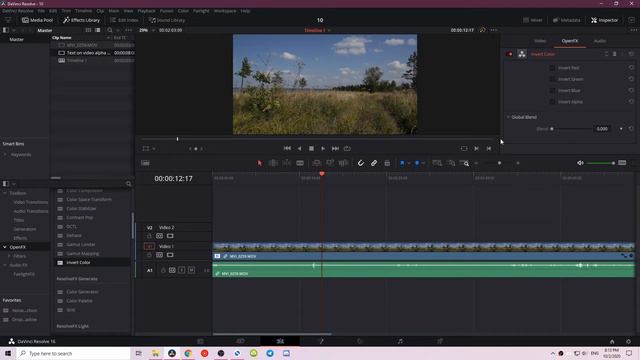This screenshot has height=360, width=640.
Task: Open the Mixer panel
Action: click(533, 20)
